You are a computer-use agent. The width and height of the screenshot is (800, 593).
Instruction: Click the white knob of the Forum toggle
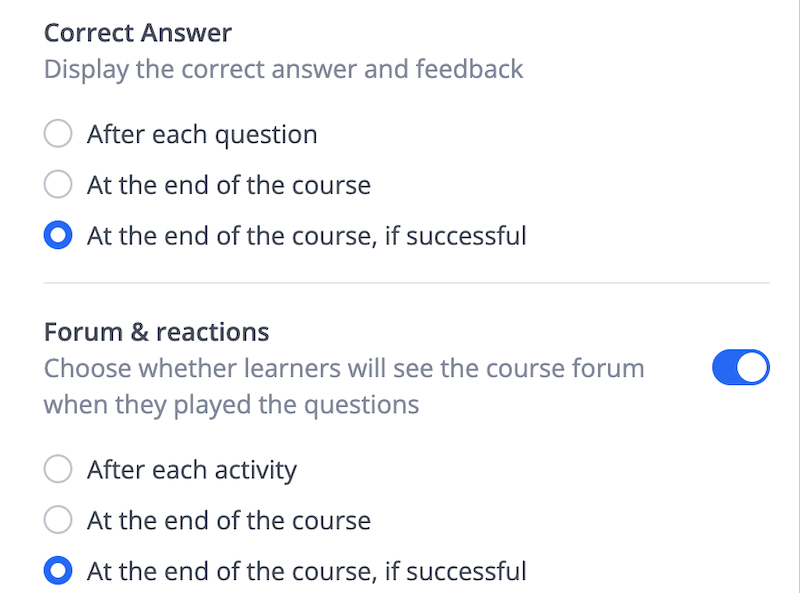click(x=753, y=368)
